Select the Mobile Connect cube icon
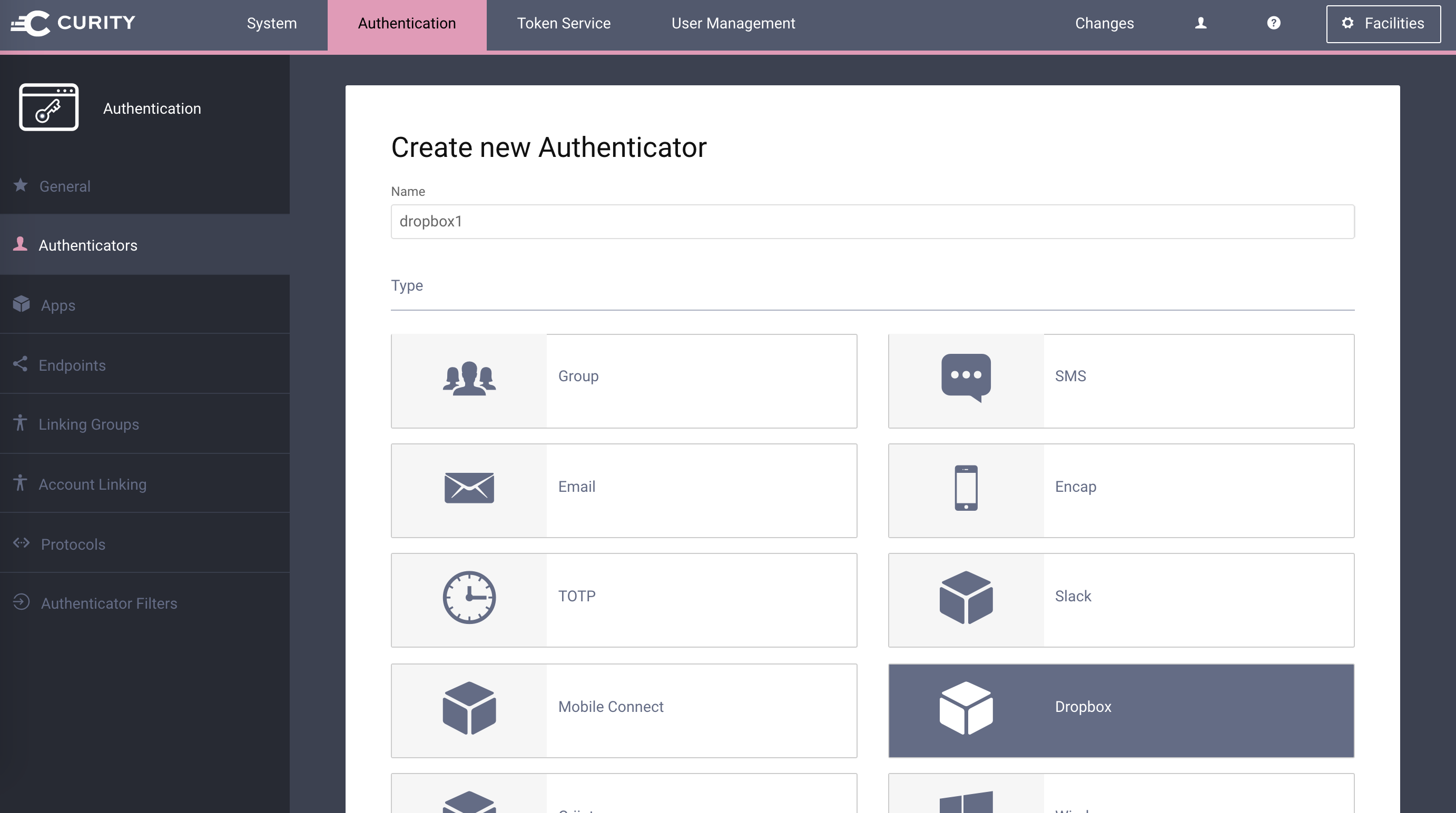 tap(469, 709)
